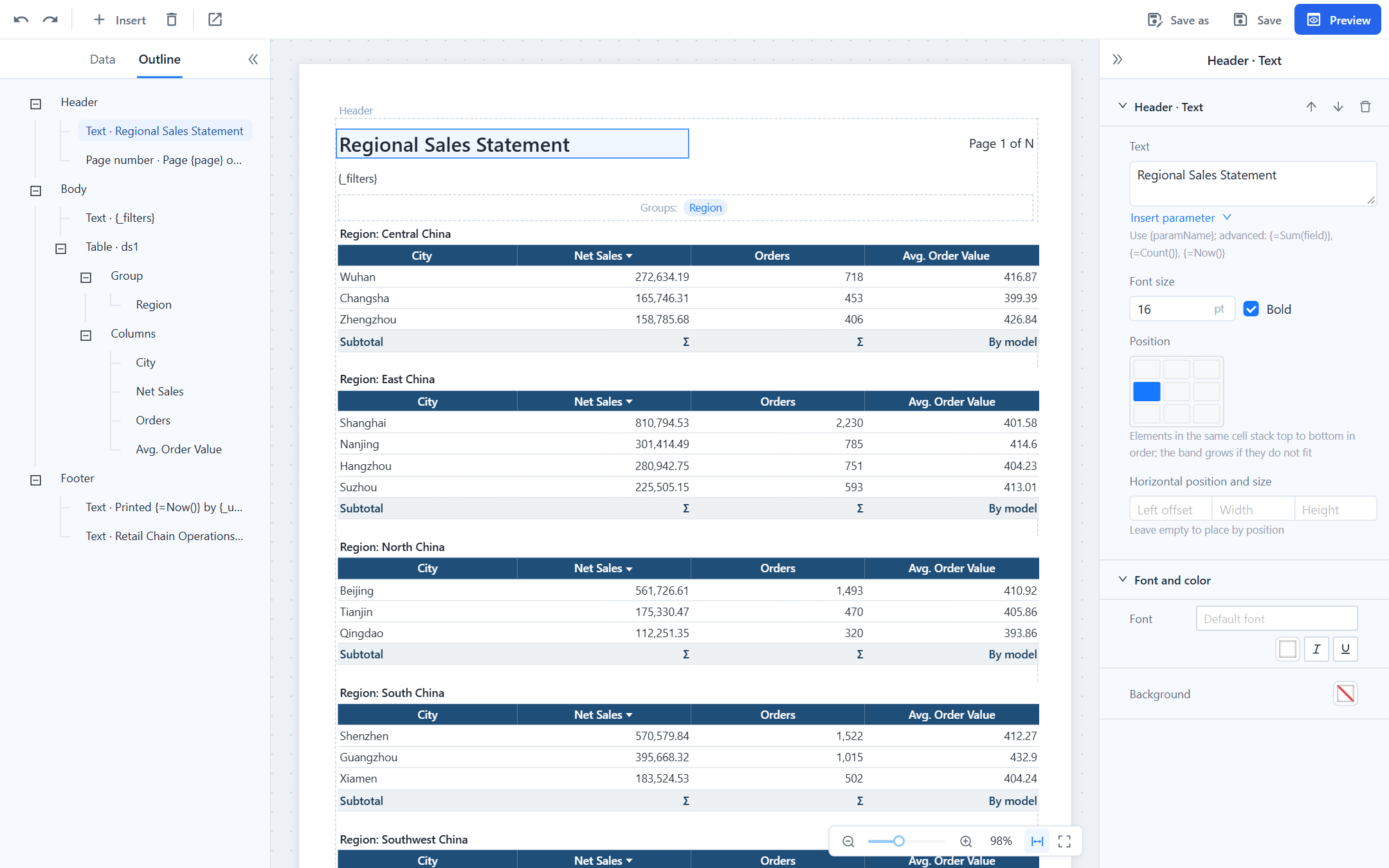Collapse the right properties panel
1389x868 pixels.
point(1118,60)
